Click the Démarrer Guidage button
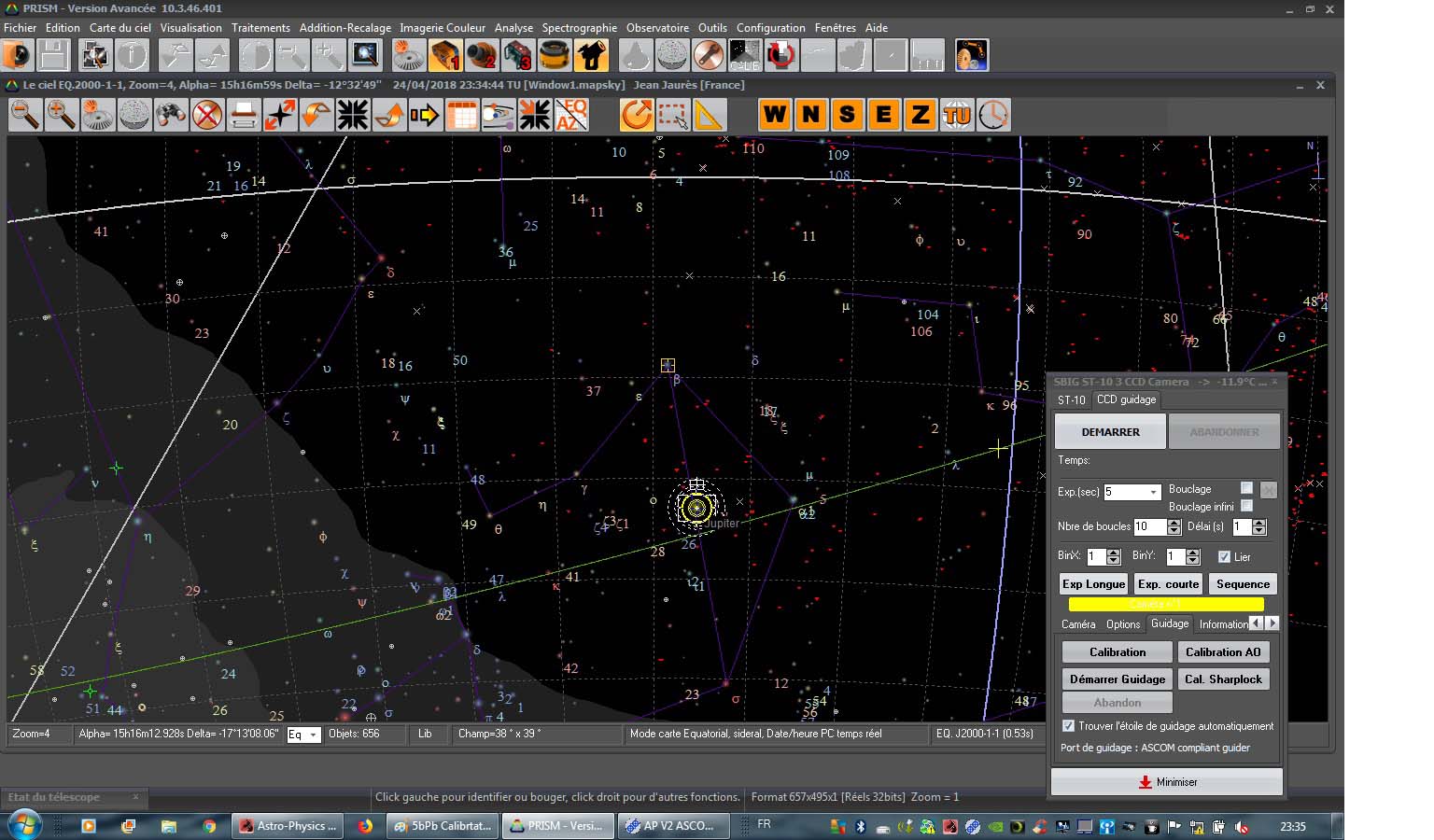Image resolution: width=1434 pixels, height=840 pixels. pos(1117,679)
